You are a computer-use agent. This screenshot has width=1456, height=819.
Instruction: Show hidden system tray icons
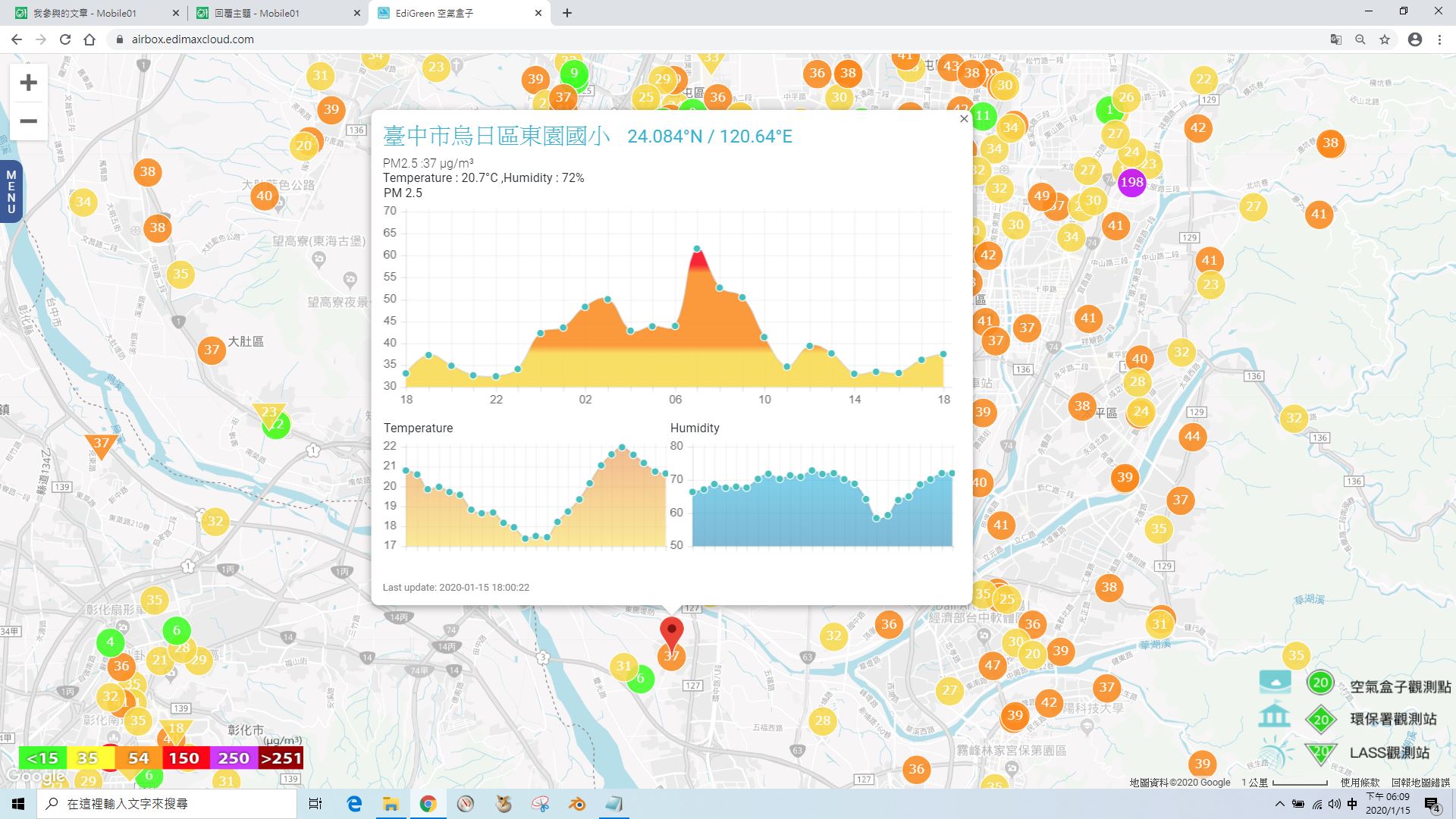tap(1280, 804)
